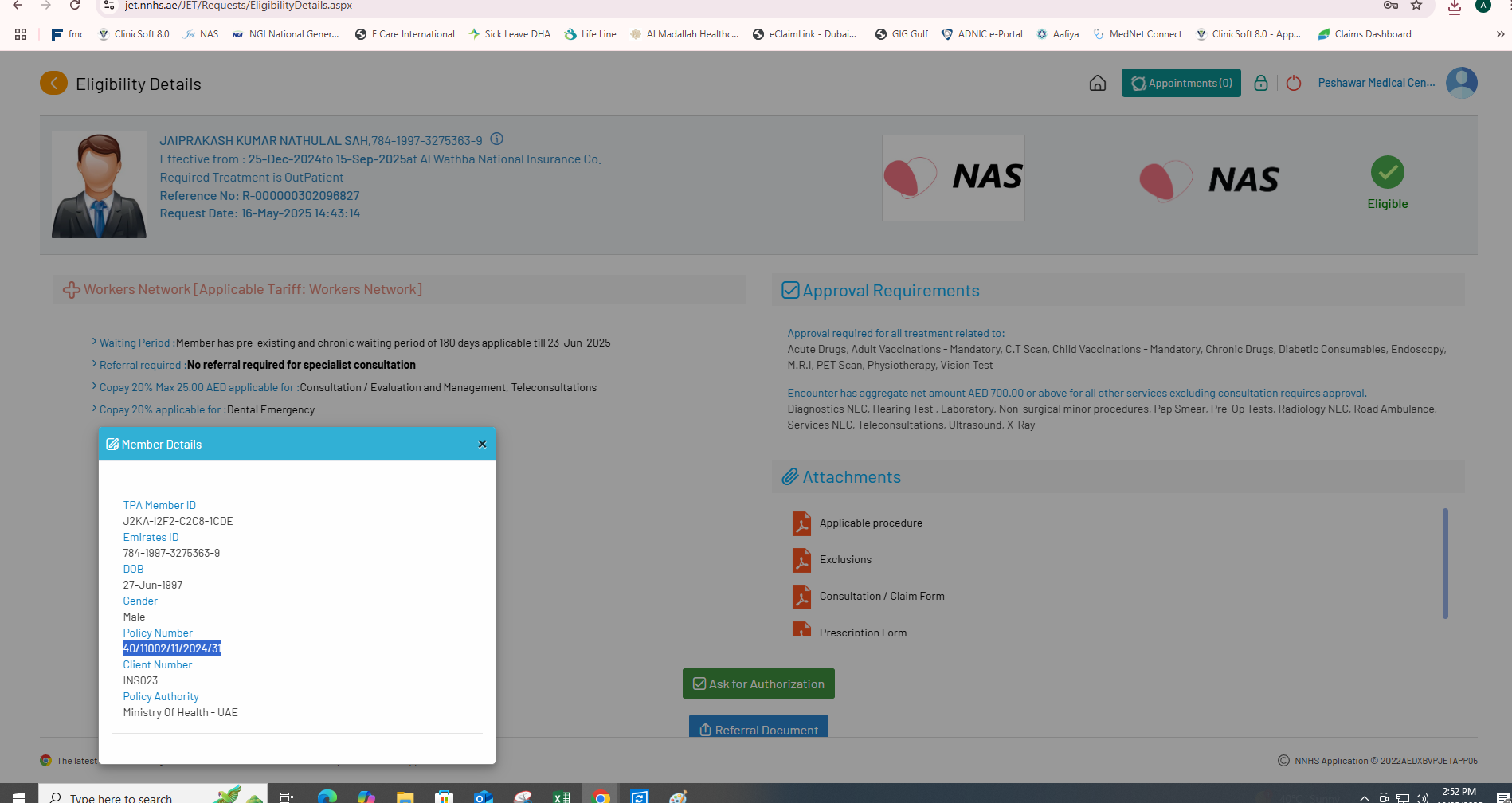Viewport: 1512px width, 803px height.
Task: Click the boxed NAS logo thumbnail
Action: (953, 178)
